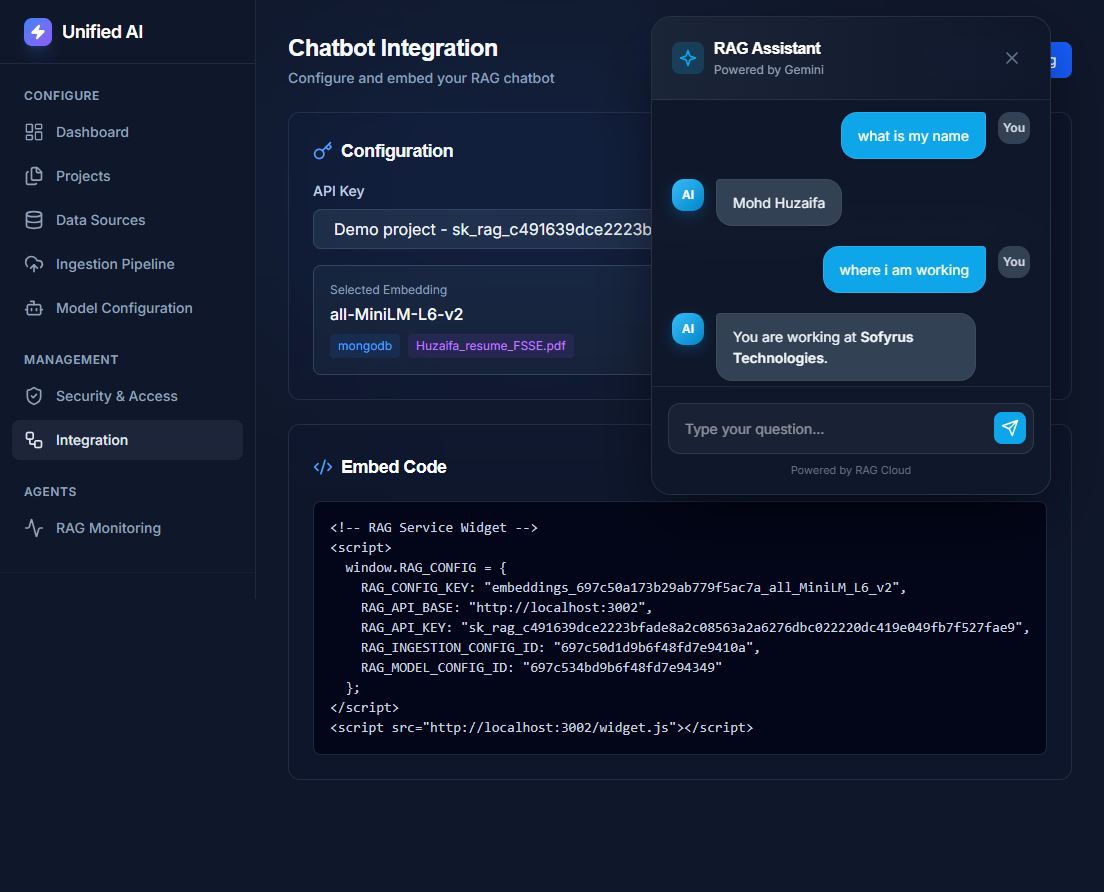Image resolution: width=1104 pixels, height=892 pixels.
Task: Click the Type your question input field
Action: pyautogui.click(x=831, y=429)
